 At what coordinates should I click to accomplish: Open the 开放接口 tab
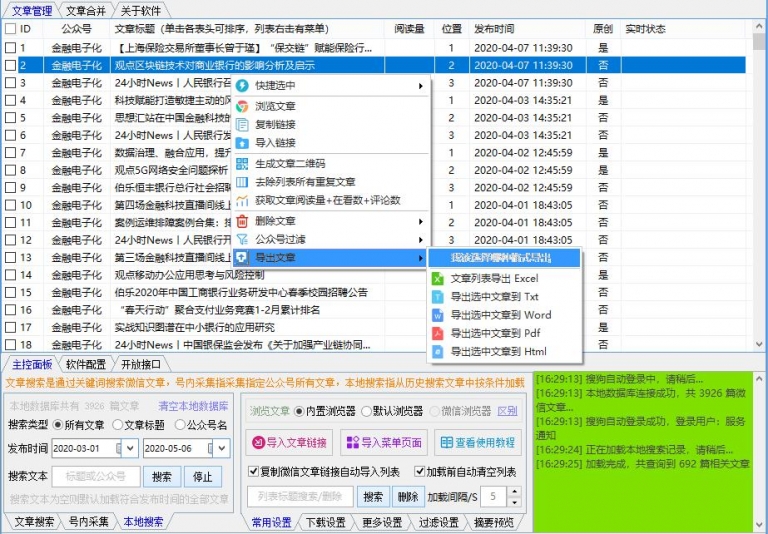pos(141,364)
